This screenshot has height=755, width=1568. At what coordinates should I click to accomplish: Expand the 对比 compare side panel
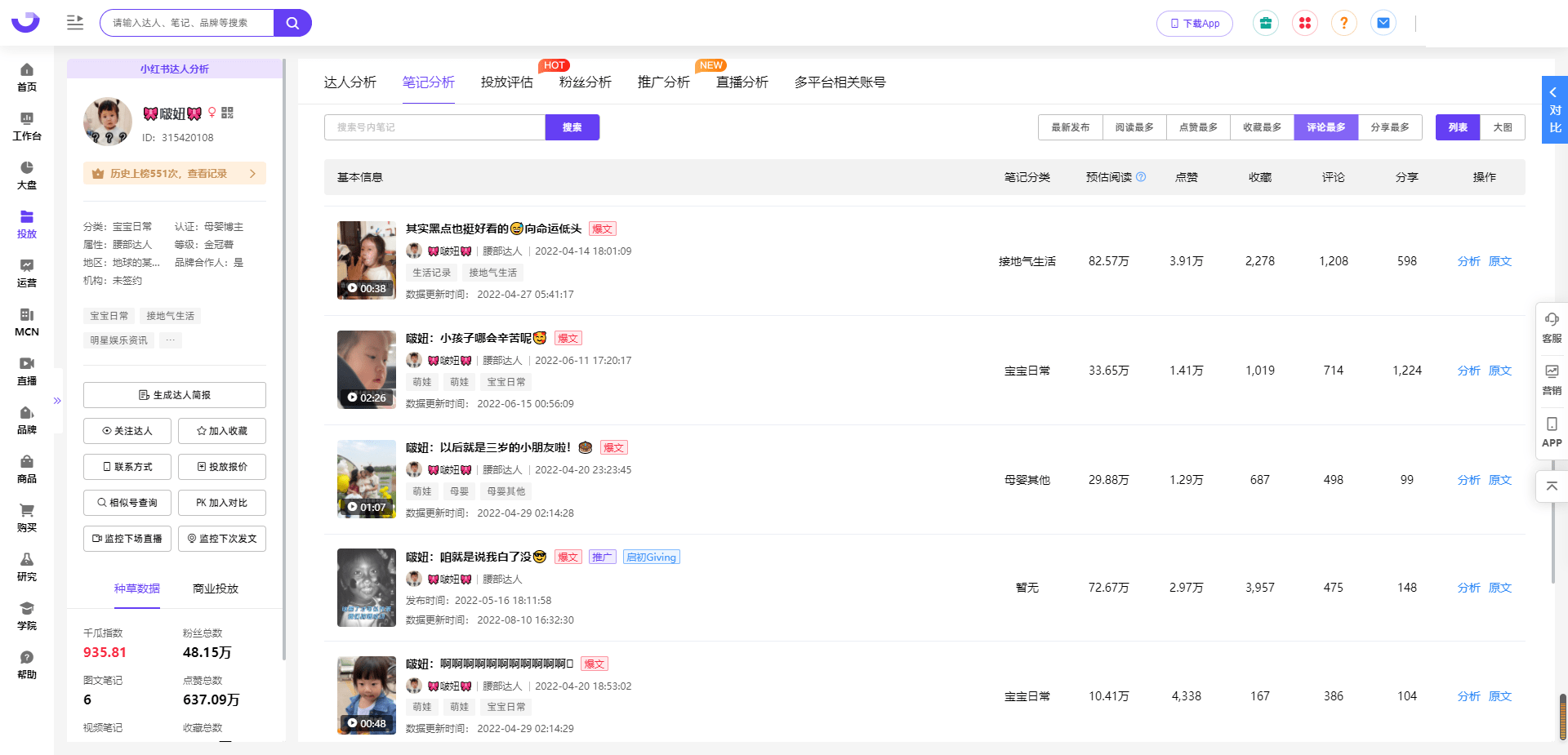click(x=1554, y=109)
